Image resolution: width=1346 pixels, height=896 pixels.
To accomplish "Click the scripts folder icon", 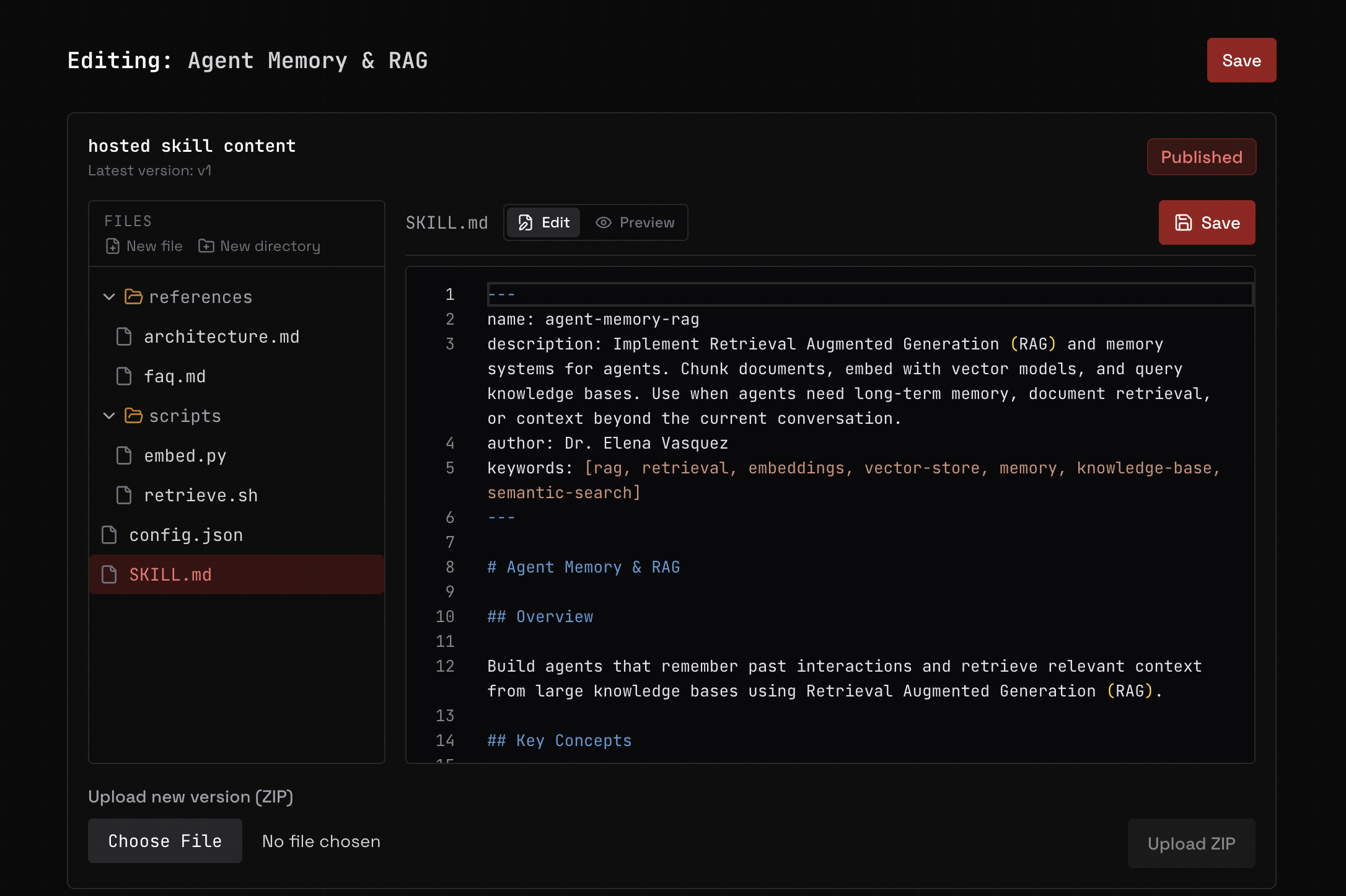I will pos(133,416).
